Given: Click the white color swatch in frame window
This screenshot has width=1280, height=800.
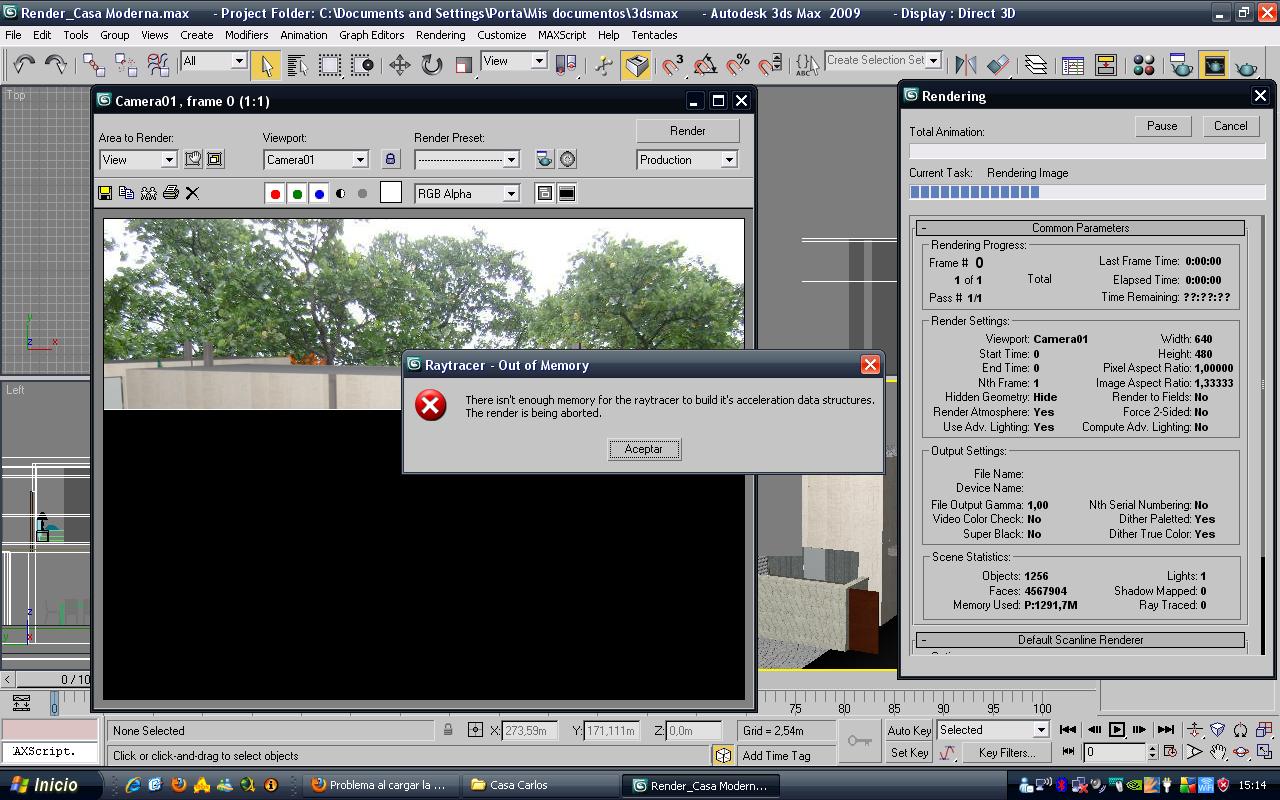Looking at the screenshot, I should tap(391, 193).
